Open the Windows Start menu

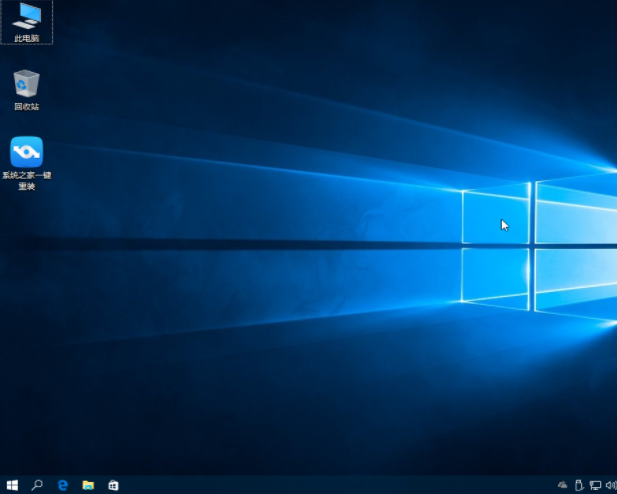[12, 485]
